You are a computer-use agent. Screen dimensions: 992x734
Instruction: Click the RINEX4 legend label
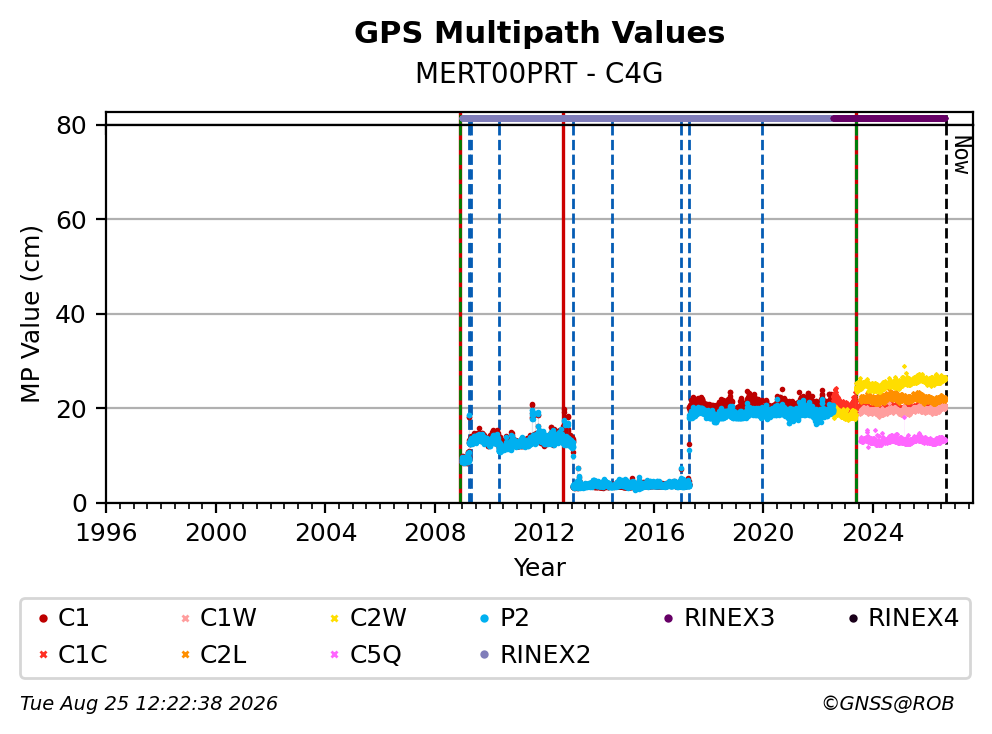pos(913,618)
